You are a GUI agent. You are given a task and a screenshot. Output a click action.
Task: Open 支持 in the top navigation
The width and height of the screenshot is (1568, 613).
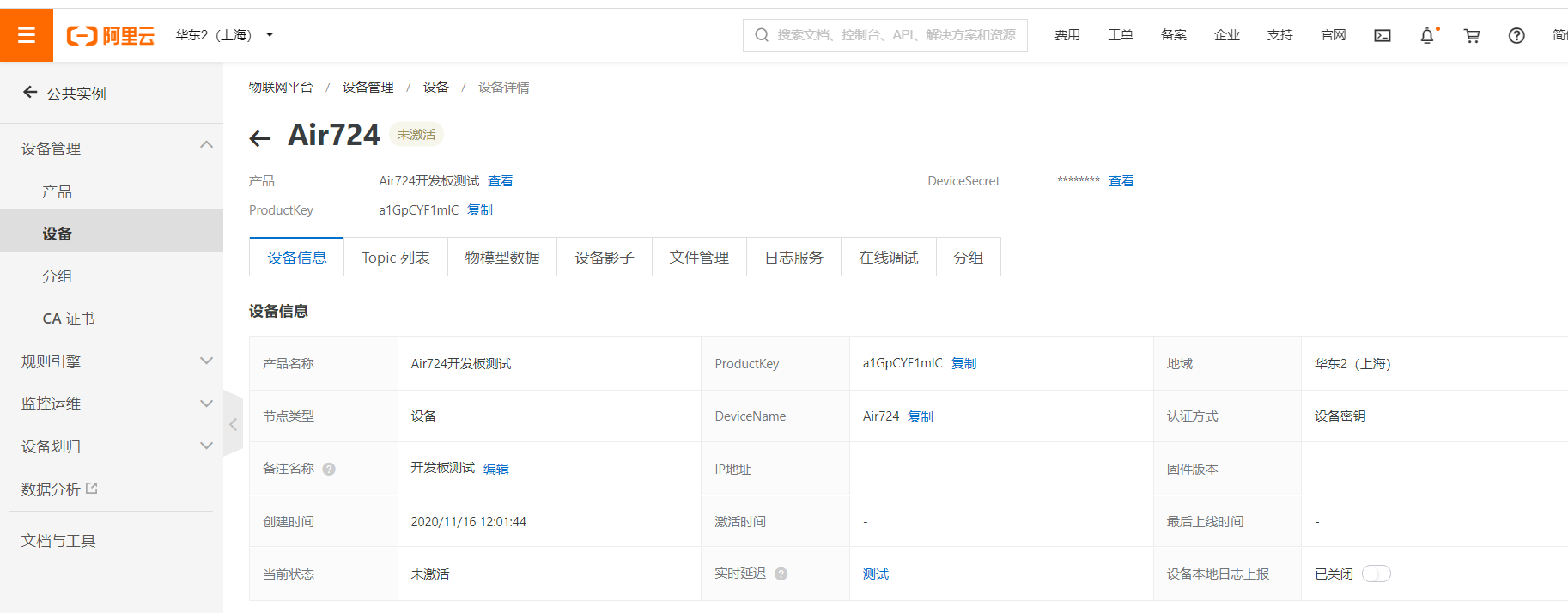1280,35
